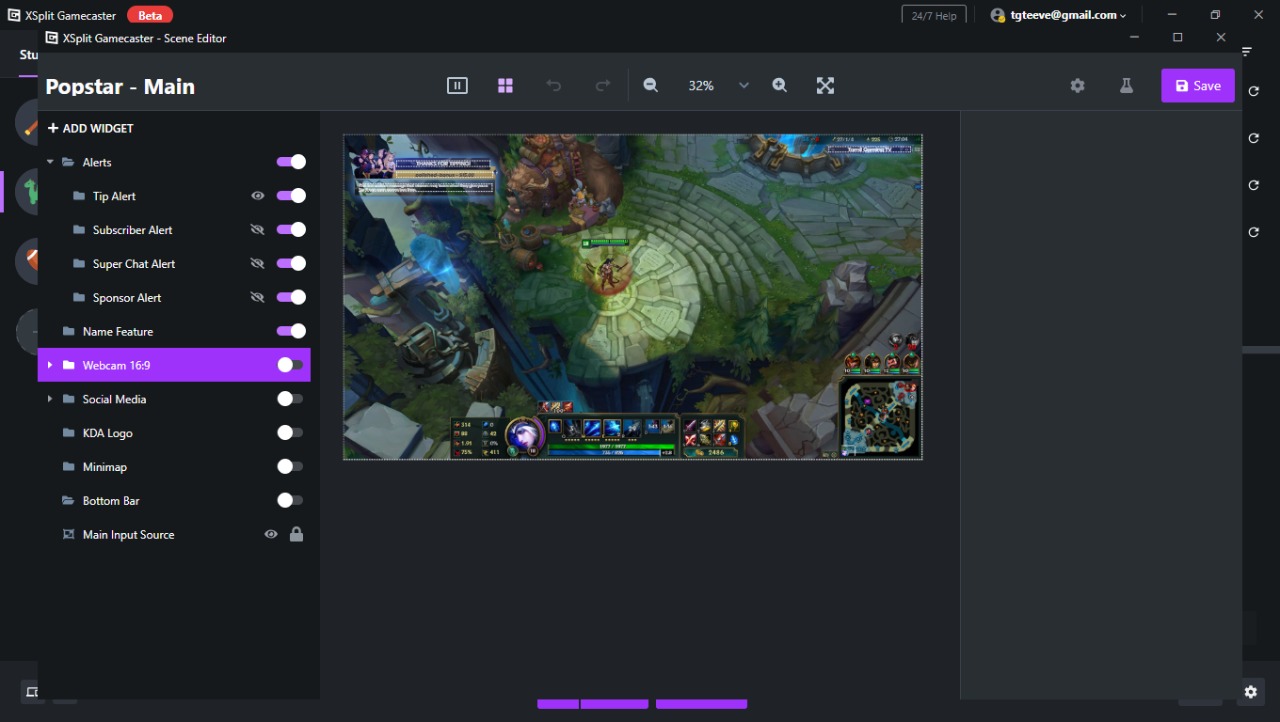Show Sponsor Alert preview with the crossed eye

(x=257, y=298)
